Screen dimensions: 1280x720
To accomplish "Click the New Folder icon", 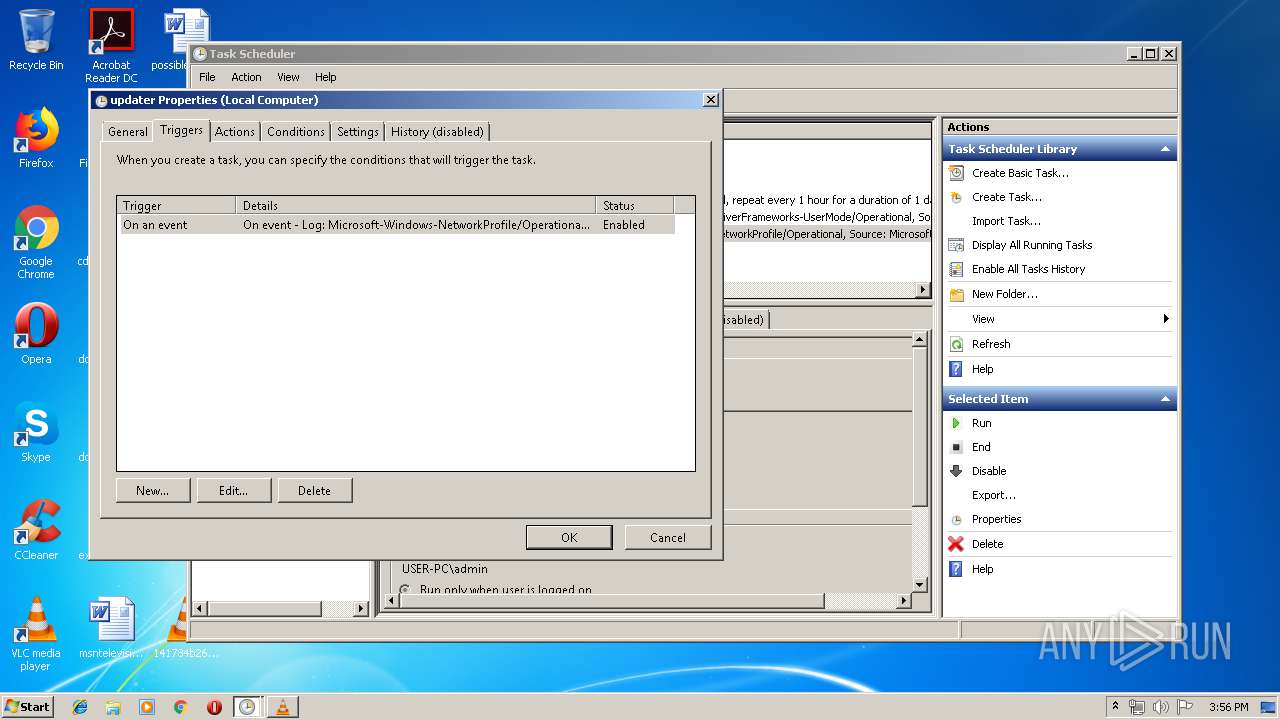I will (x=956, y=294).
